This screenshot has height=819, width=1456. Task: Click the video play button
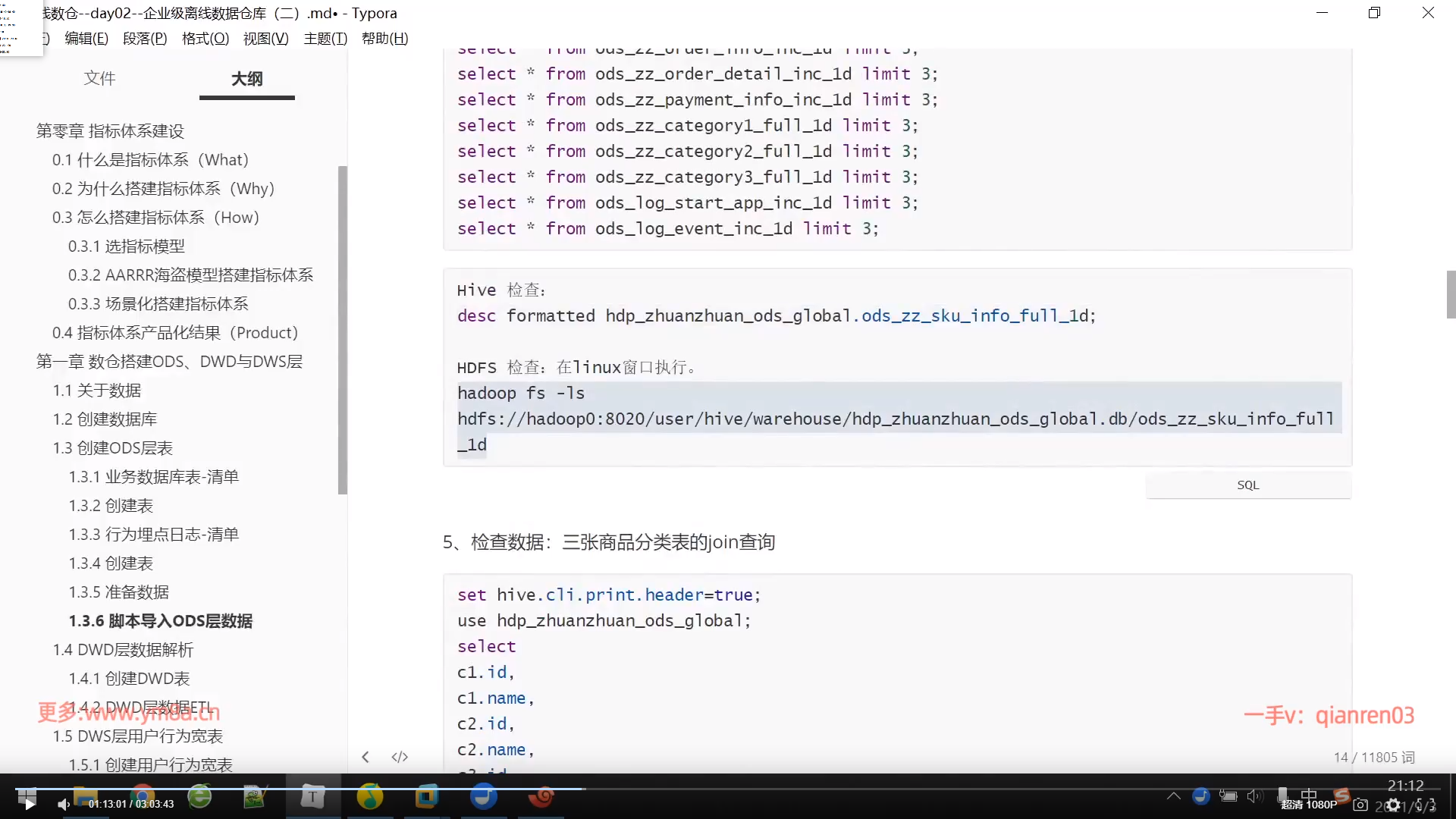coord(29,804)
